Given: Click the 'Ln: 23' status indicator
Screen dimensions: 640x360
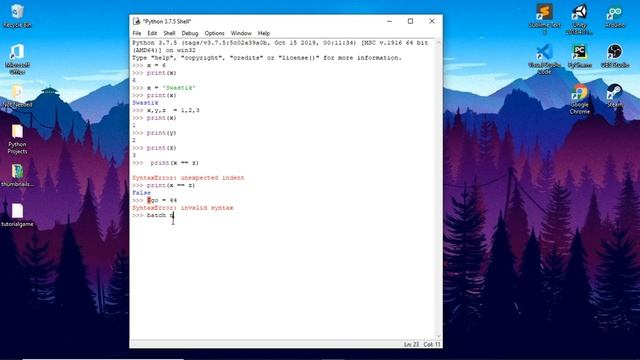Looking at the screenshot, I should (411, 344).
